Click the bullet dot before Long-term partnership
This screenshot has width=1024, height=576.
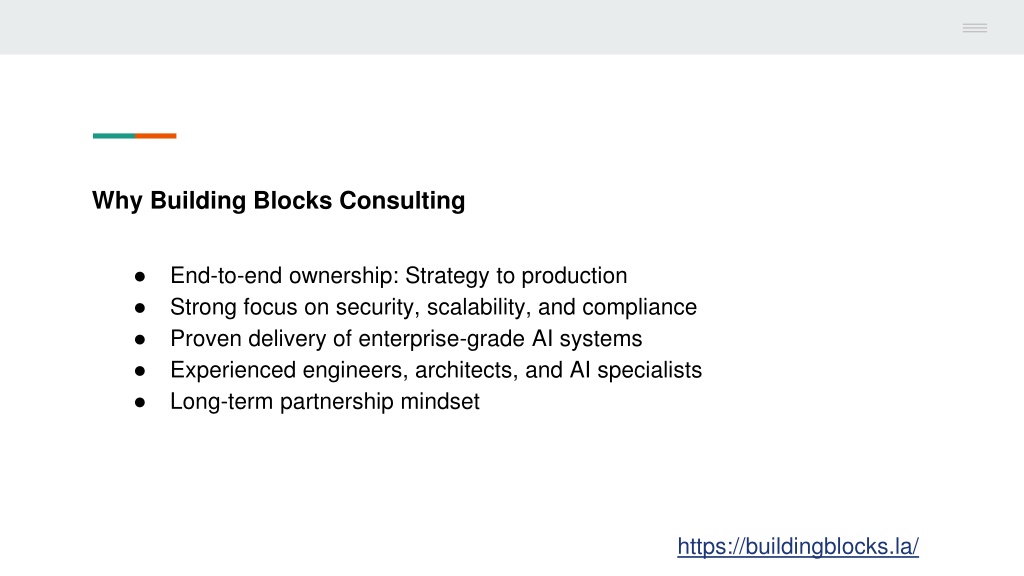click(140, 402)
